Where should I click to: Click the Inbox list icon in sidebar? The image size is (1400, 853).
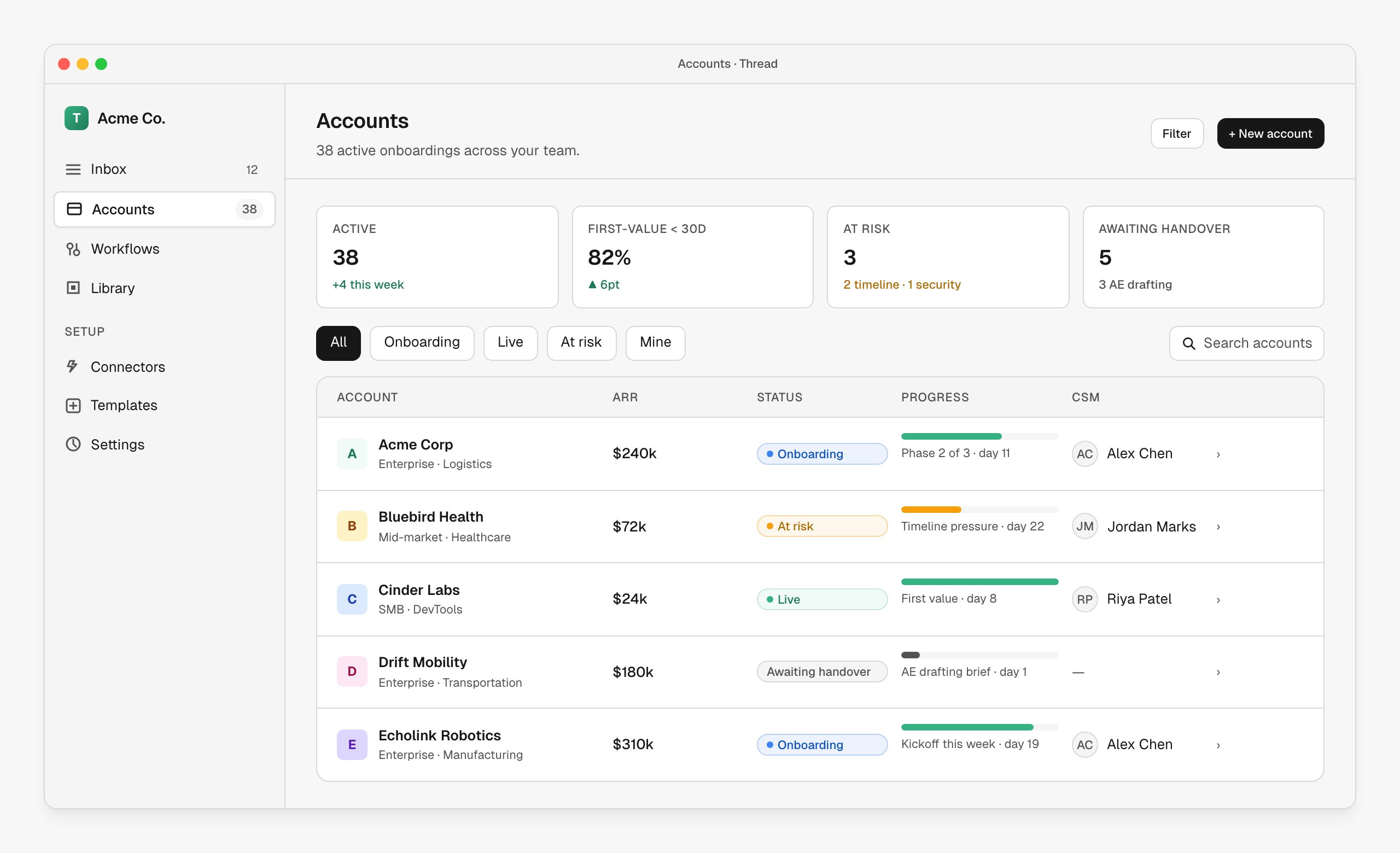(73, 170)
